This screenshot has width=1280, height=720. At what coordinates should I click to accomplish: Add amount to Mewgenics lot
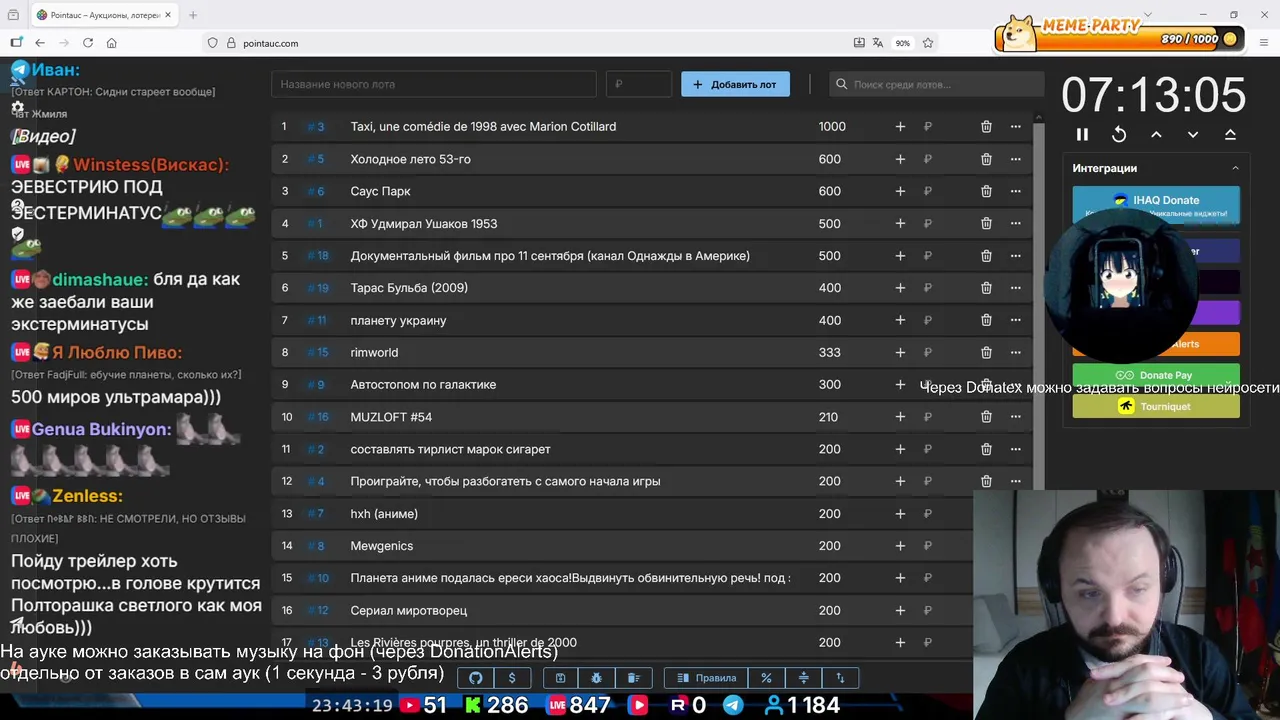pyautogui.click(x=900, y=546)
